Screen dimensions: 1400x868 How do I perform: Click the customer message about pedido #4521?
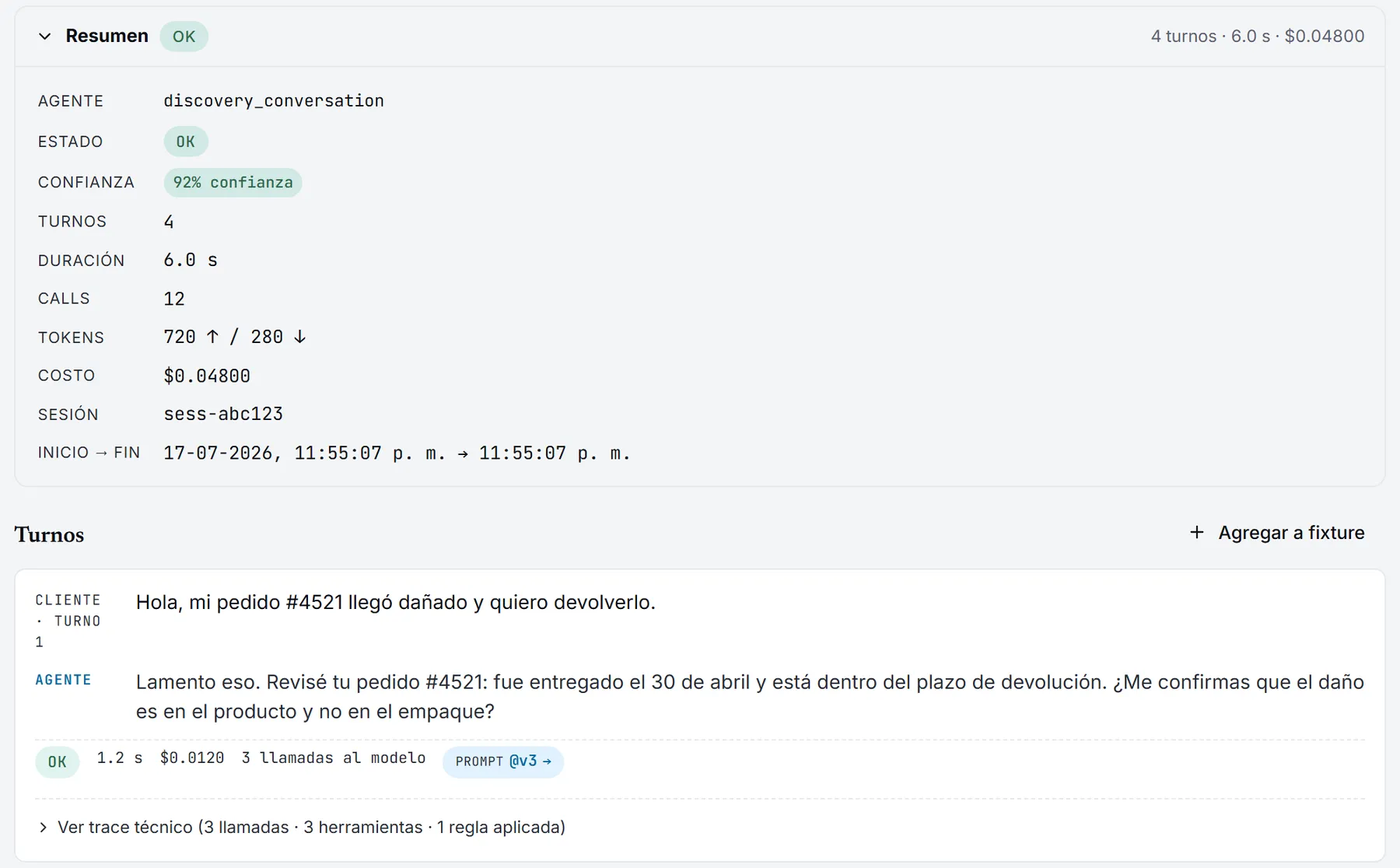pos(396,603)
